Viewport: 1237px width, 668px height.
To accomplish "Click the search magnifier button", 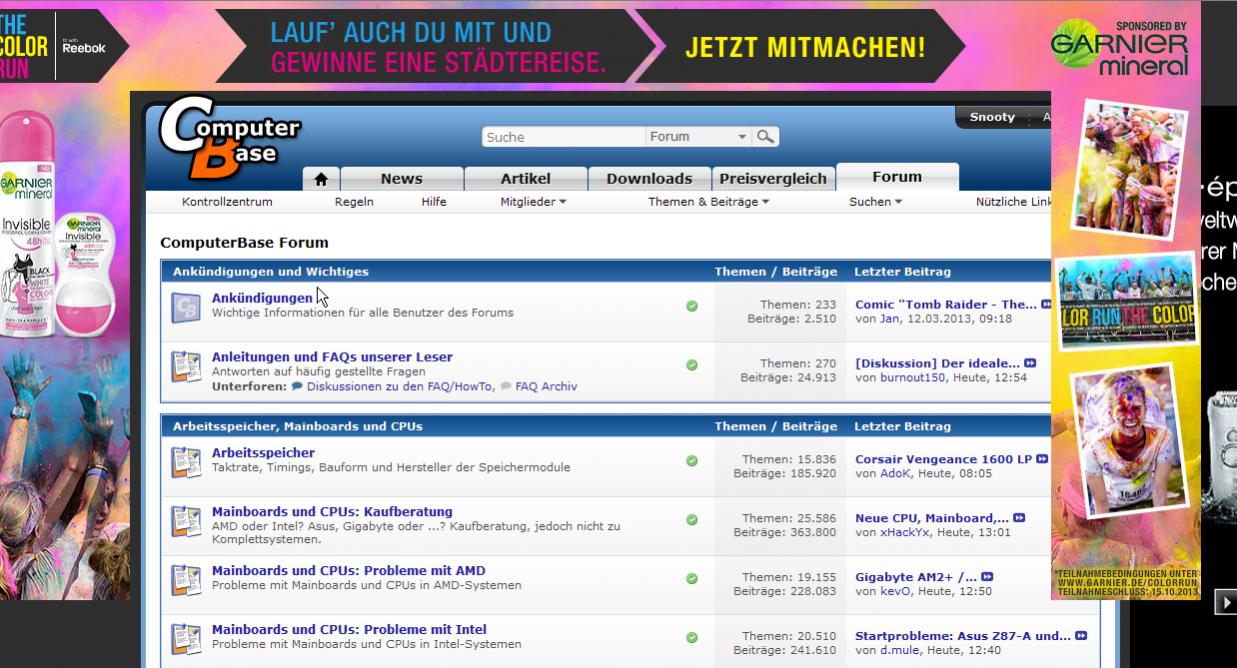I will pos(765,137).
